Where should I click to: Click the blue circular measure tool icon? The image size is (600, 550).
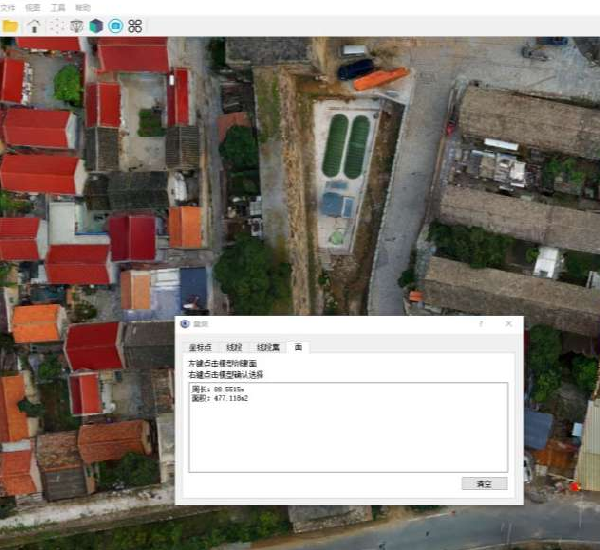116,26
